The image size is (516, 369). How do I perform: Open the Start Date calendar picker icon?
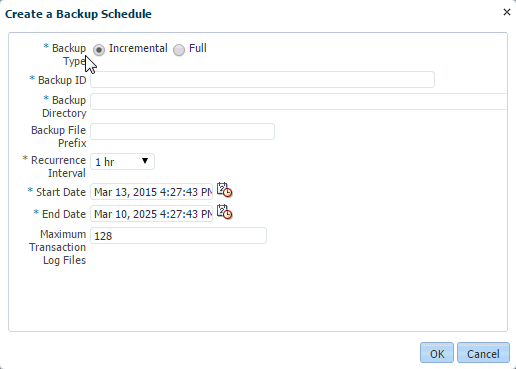click(224, 190)
